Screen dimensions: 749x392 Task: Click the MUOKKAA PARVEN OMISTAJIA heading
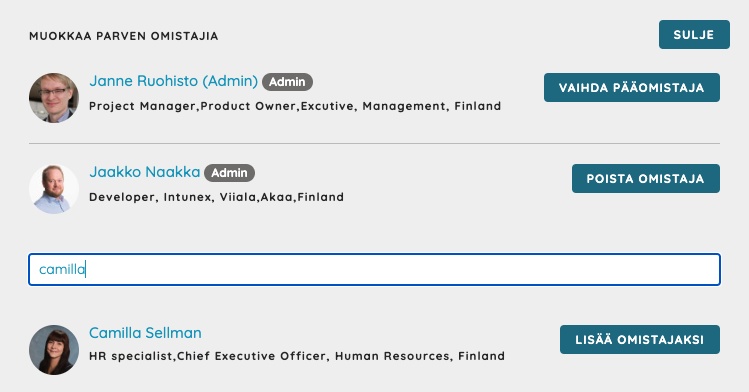124,36
